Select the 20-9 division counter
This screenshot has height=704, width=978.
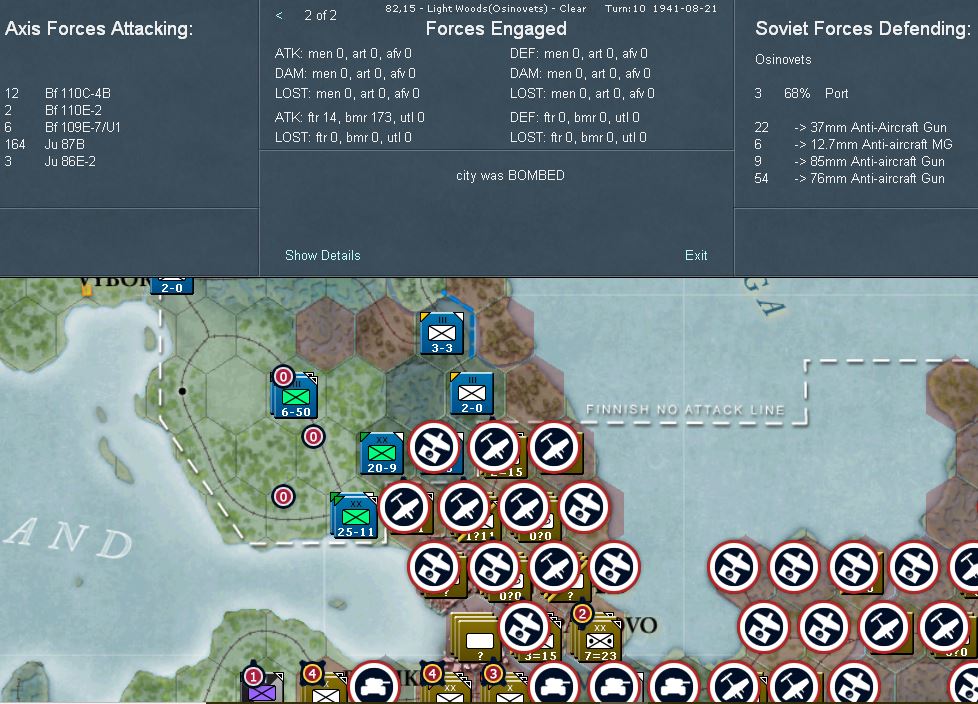pyautogui.click(x=381, y=453)
